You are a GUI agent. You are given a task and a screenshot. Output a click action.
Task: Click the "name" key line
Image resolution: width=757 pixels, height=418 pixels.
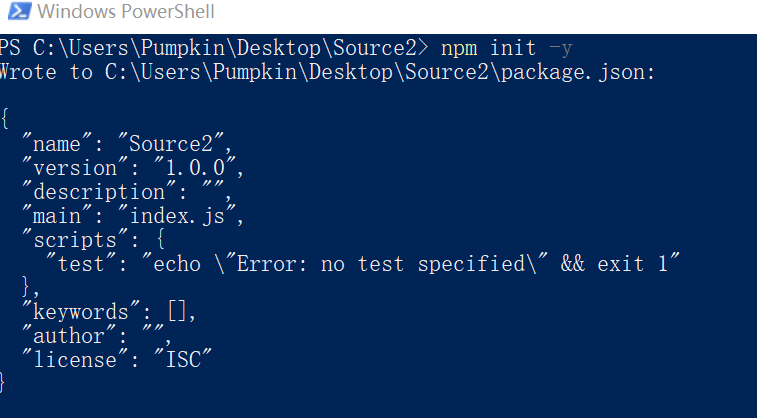coord(127,144)
